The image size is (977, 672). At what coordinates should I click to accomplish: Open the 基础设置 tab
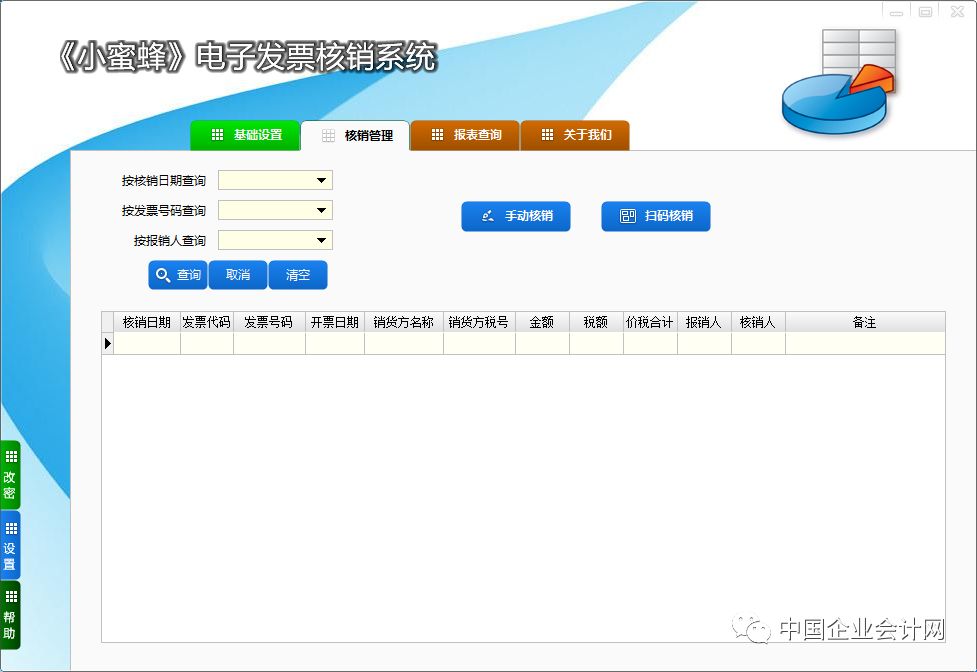point(245,135)
